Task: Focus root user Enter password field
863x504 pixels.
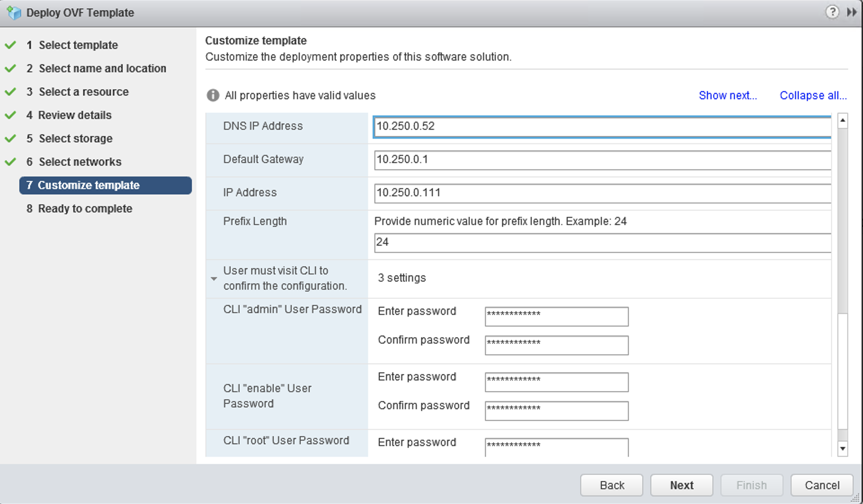Action: (556, 447)
